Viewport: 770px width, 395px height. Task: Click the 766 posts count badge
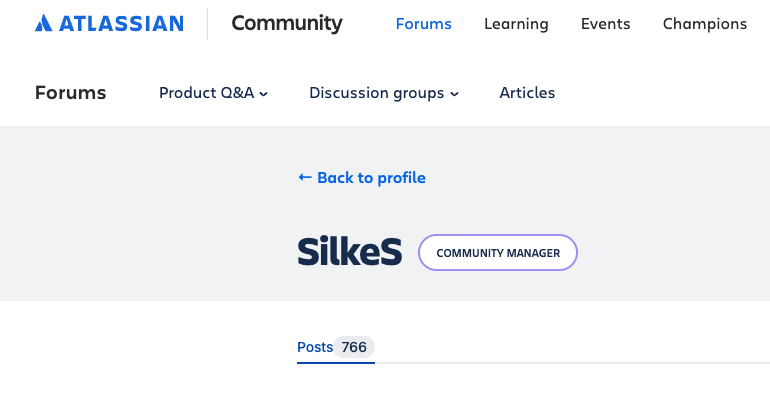tap(354, 347)
